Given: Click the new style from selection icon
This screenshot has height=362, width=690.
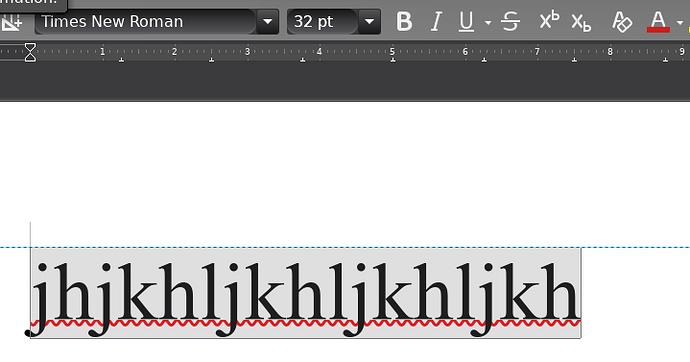Looking at the screenshot, I should coord(11,22).
